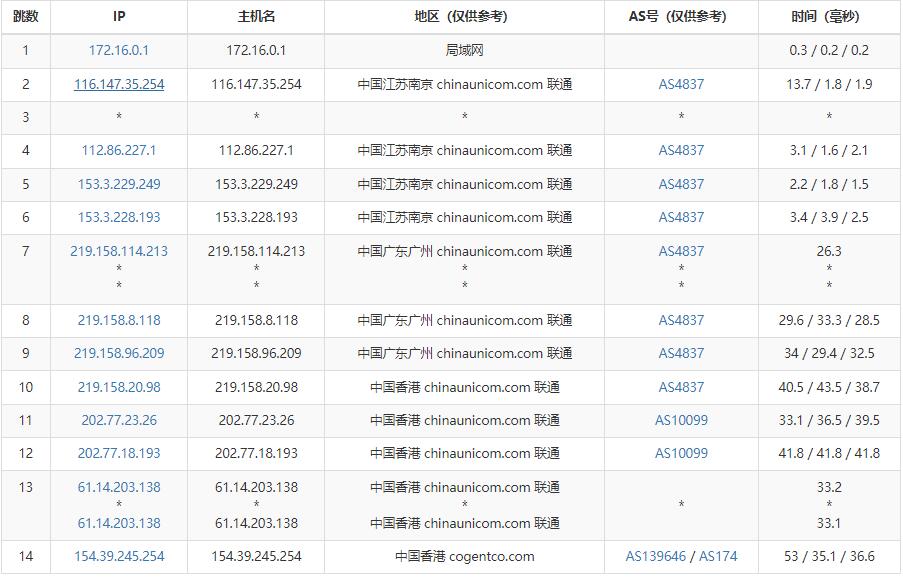Screen dimensions: 903x577
Task: Click region cell in hop 10 row
Action: point(464,387)
